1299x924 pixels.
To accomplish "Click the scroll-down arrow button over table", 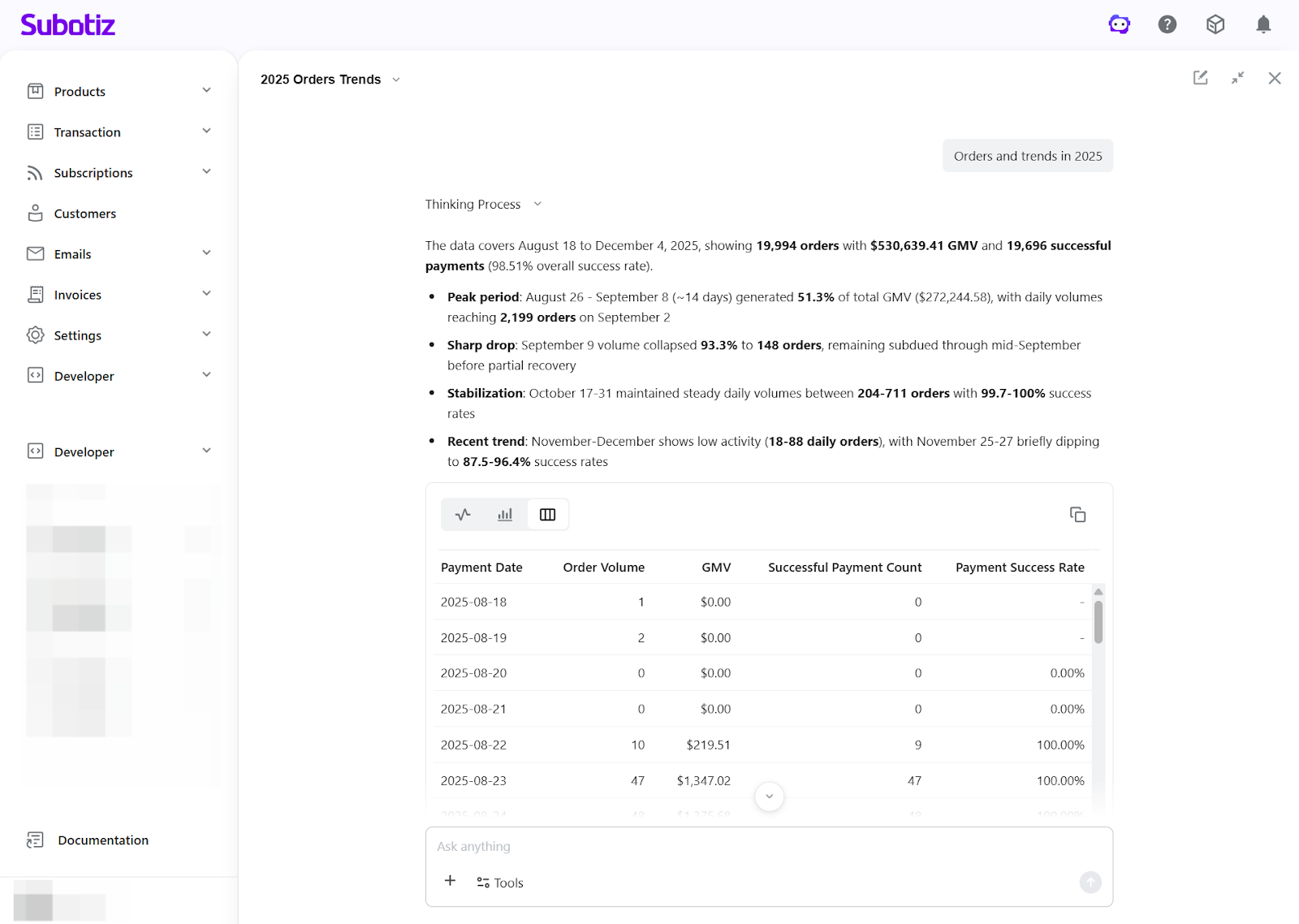I will point(769,797).
